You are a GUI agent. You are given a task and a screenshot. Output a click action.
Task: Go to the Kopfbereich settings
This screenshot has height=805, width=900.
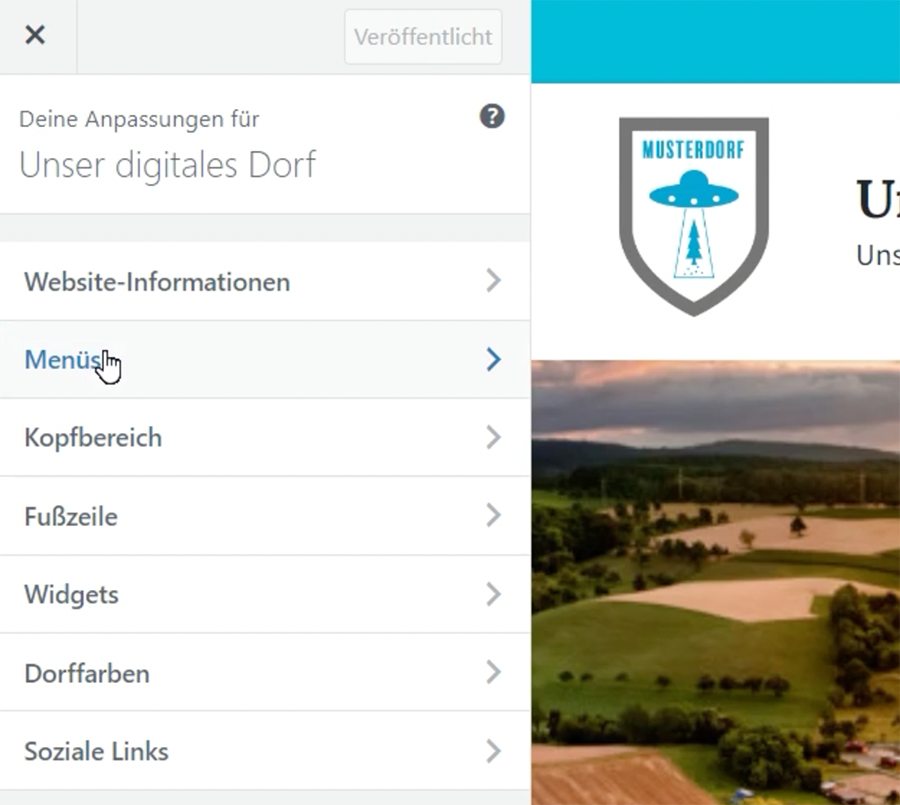coord(93,438)
